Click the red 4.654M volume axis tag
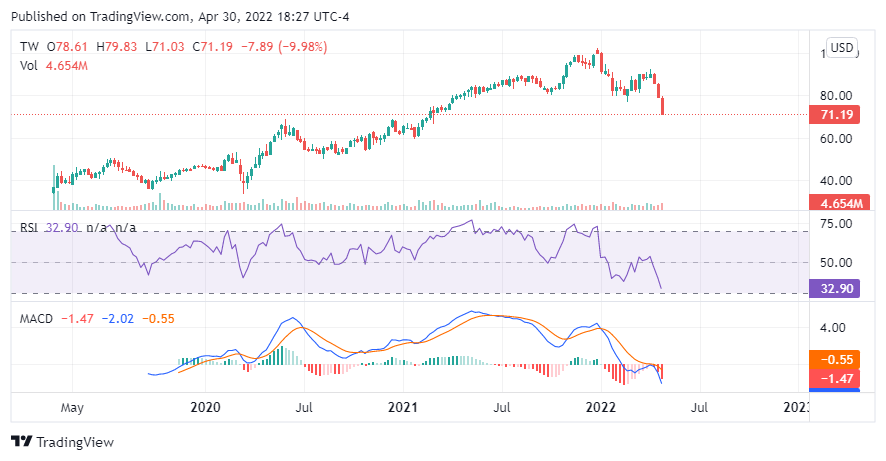886x461 pixels. click(839, 203)
